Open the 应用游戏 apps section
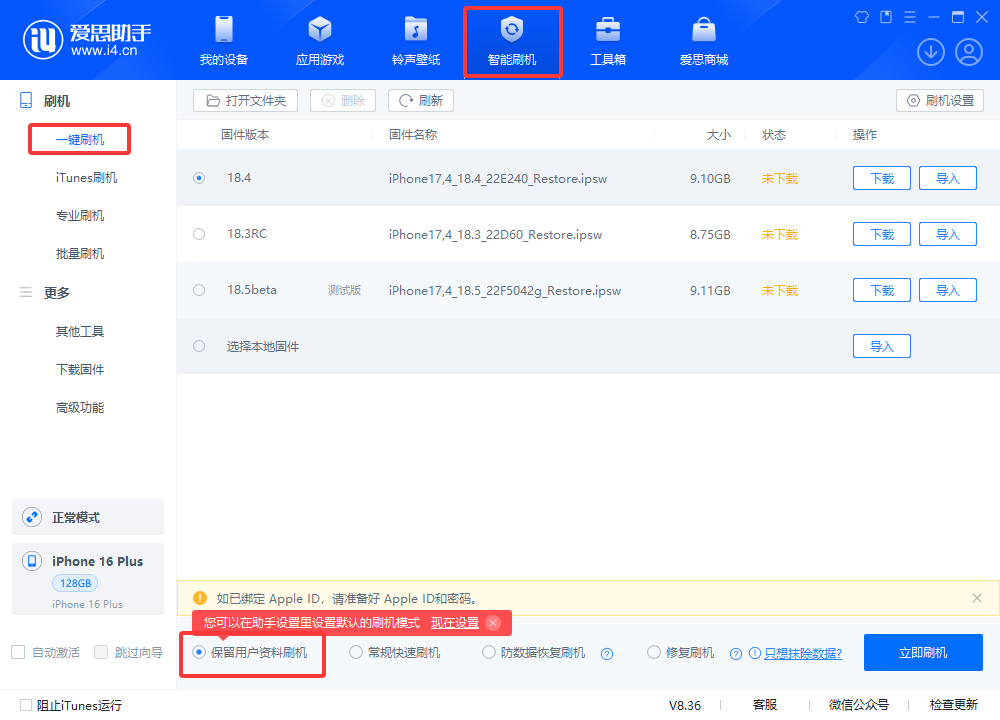 click(x=319, y=40)
